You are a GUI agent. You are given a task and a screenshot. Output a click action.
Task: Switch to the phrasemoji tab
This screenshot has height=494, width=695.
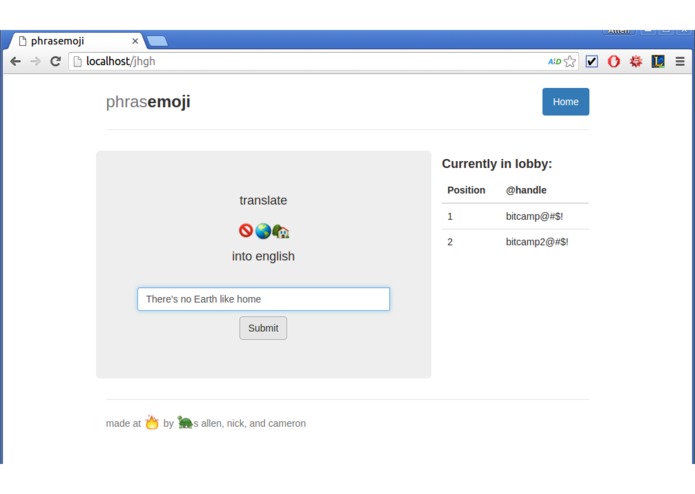[75, 41]
